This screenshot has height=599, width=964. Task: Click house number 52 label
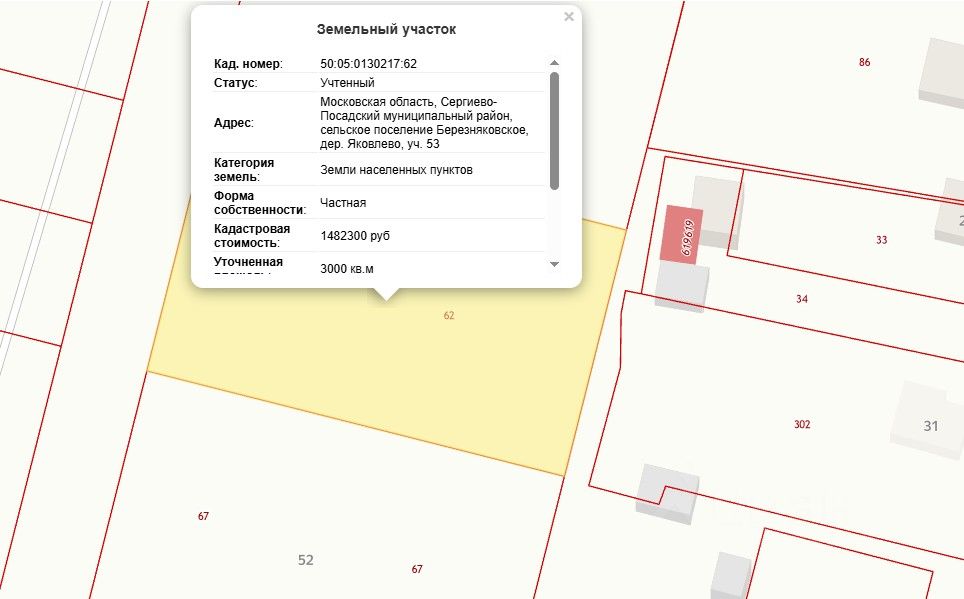306,560
